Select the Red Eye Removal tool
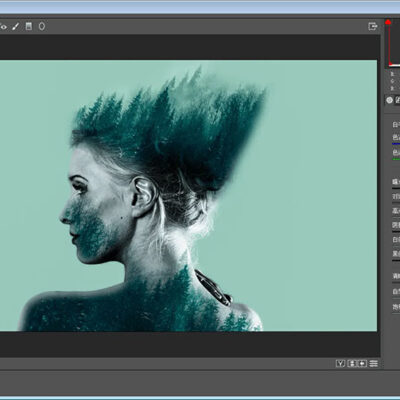The image size is (400, 400). coord(3,27)
